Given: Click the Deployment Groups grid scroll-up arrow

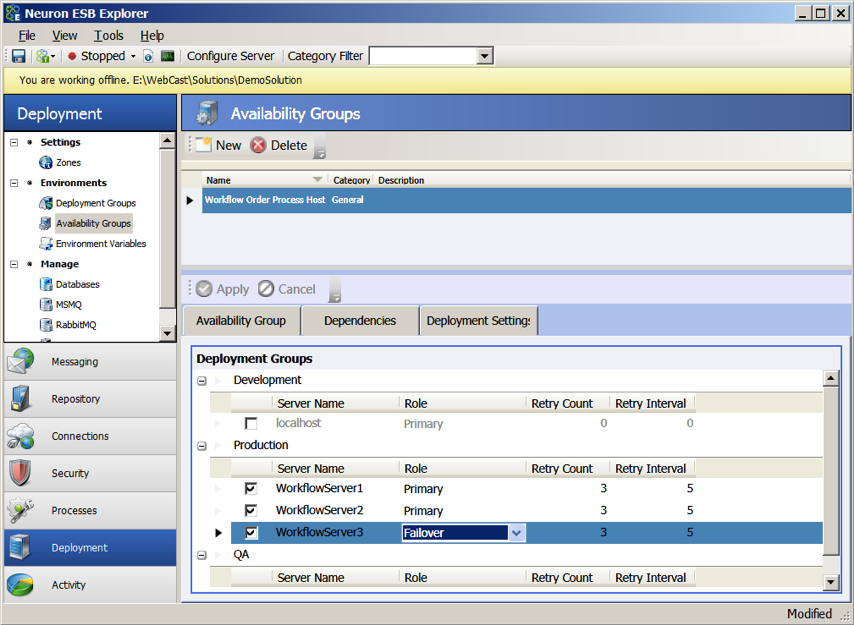Looking at the screenshot, I should 831,378.
